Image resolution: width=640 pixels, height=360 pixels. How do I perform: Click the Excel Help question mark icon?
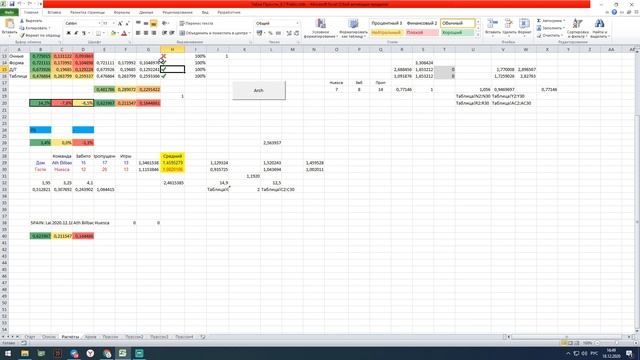614,13
